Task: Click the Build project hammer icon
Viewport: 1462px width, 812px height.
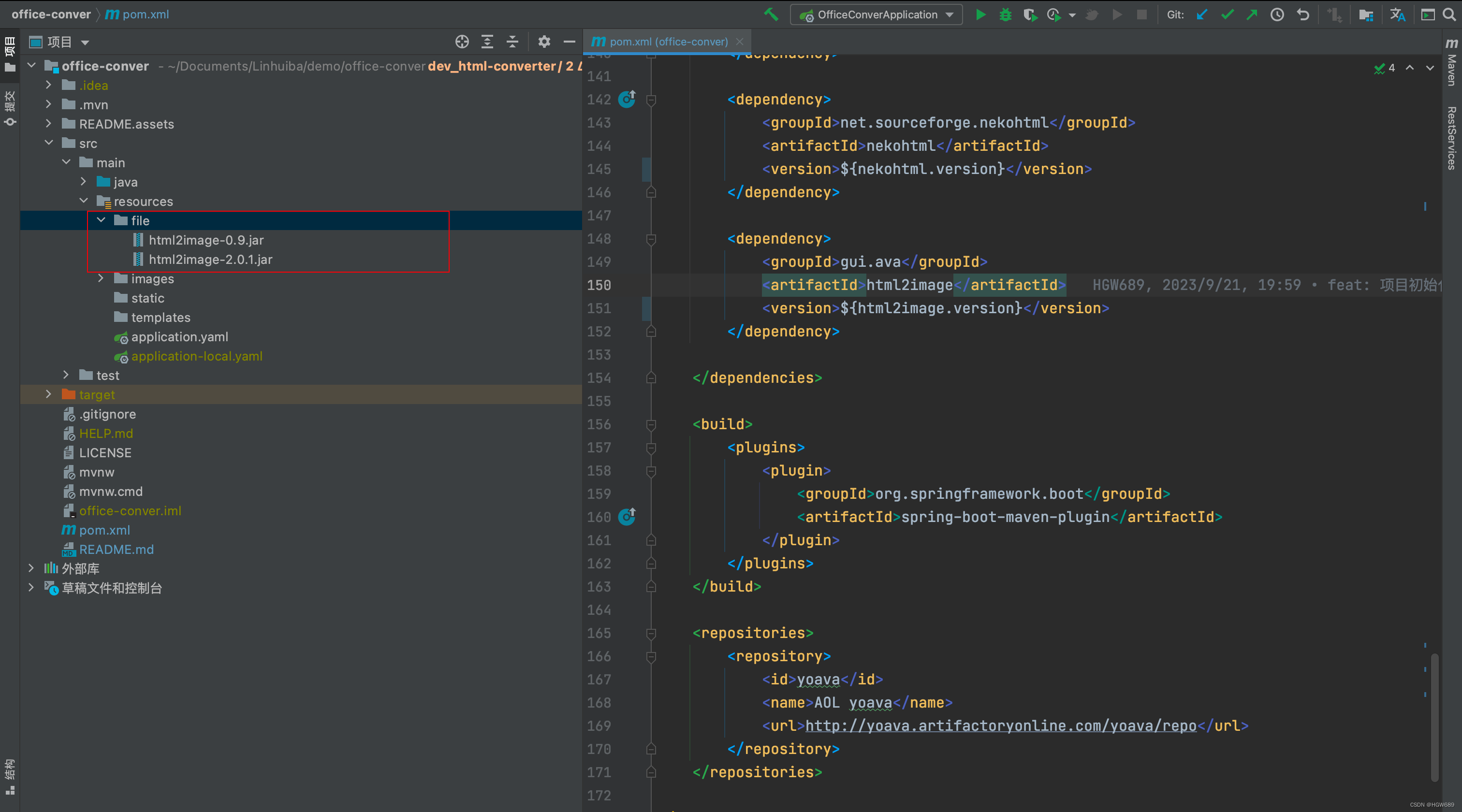Action: click(x=770, y=15)
